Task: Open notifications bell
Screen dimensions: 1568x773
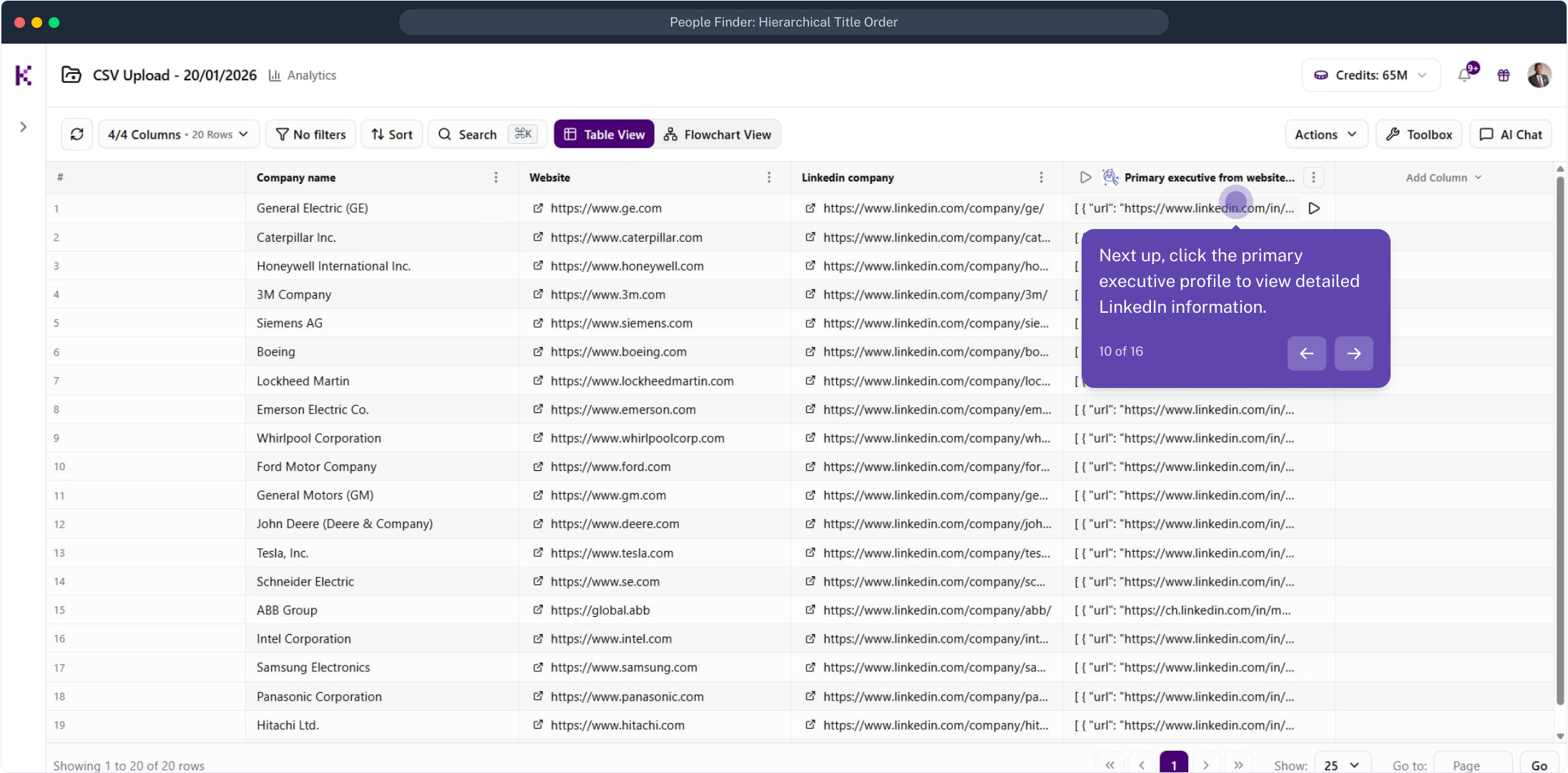Action: tap(1466, 74)
